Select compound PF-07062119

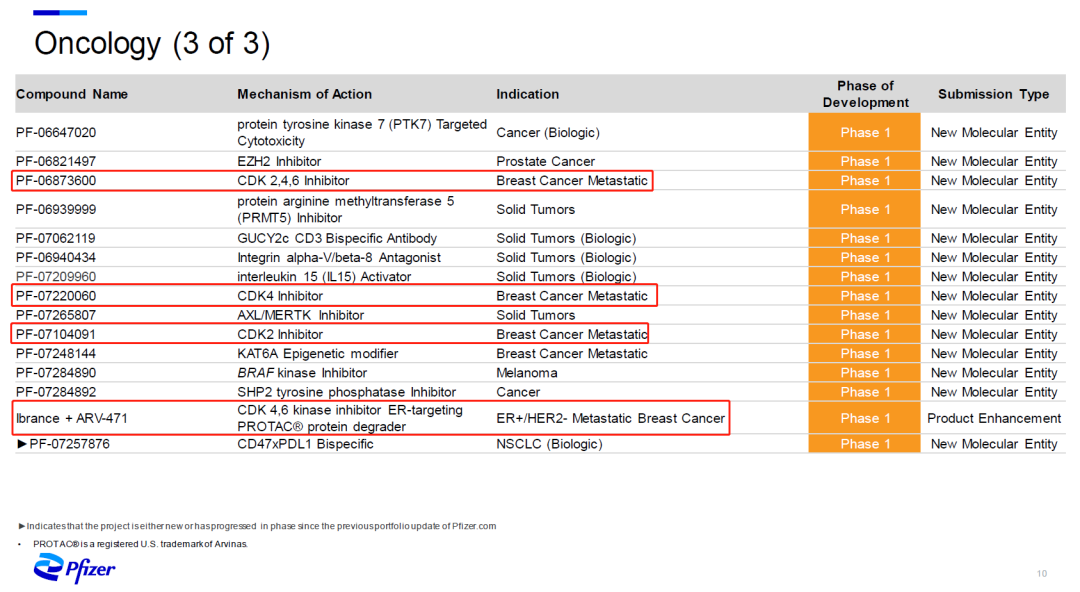[56, 238]
